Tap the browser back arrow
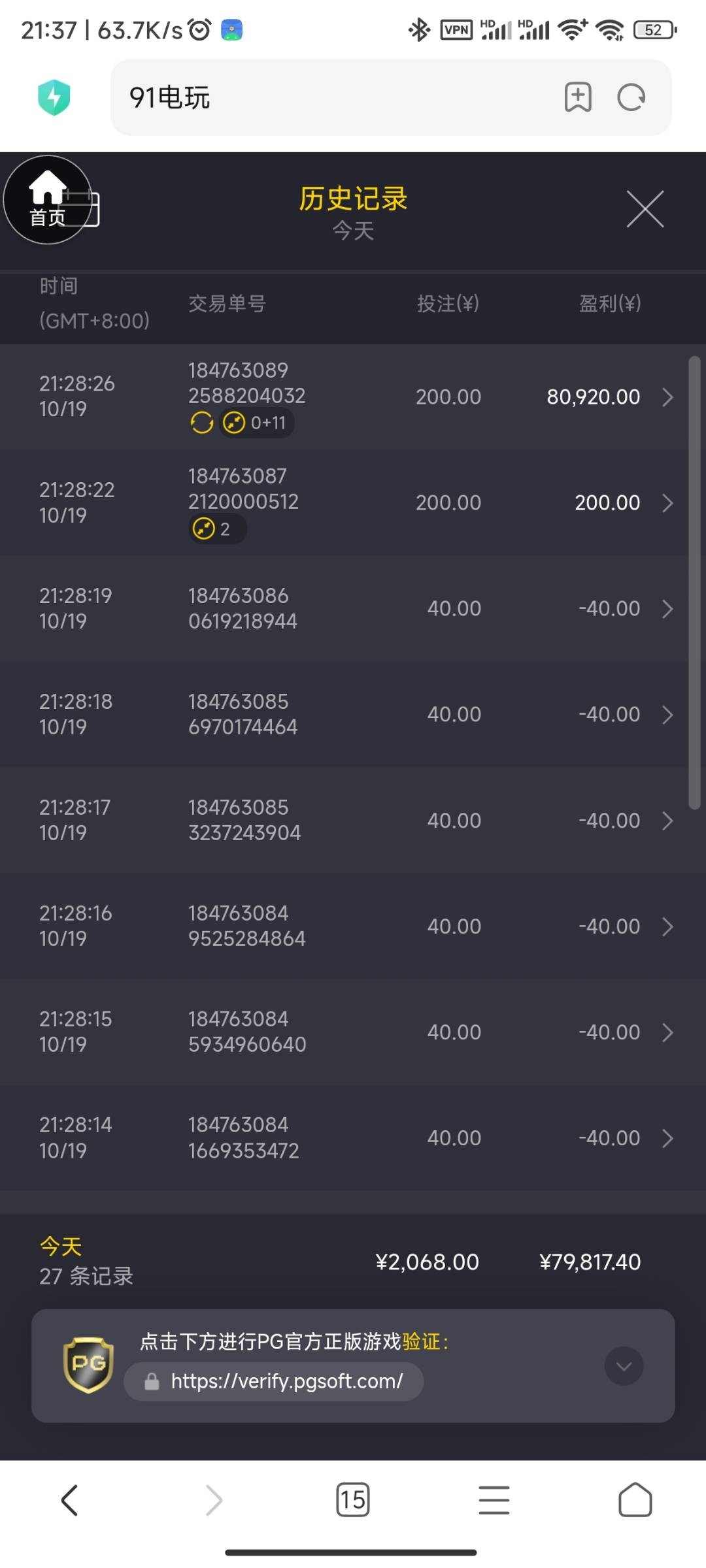Viewport: 706px width, 1568px height. [x=70, y=1499]
